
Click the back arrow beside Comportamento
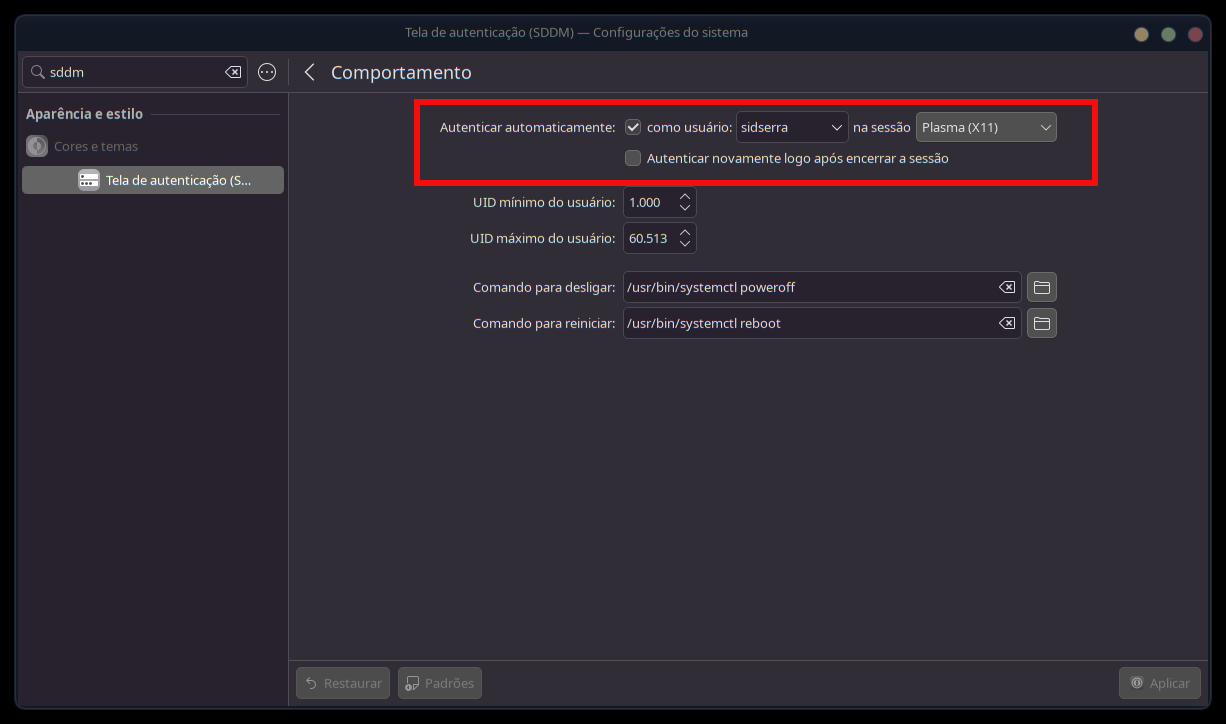point(309,72)
